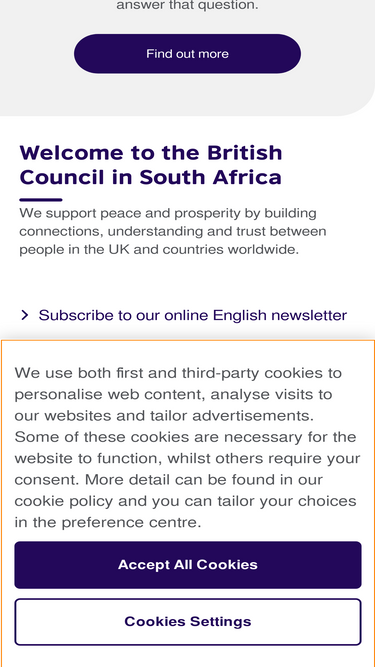Screen dimensions: 375x667
Task: Open the Cookies Settings button
Action: coord(188,621)
